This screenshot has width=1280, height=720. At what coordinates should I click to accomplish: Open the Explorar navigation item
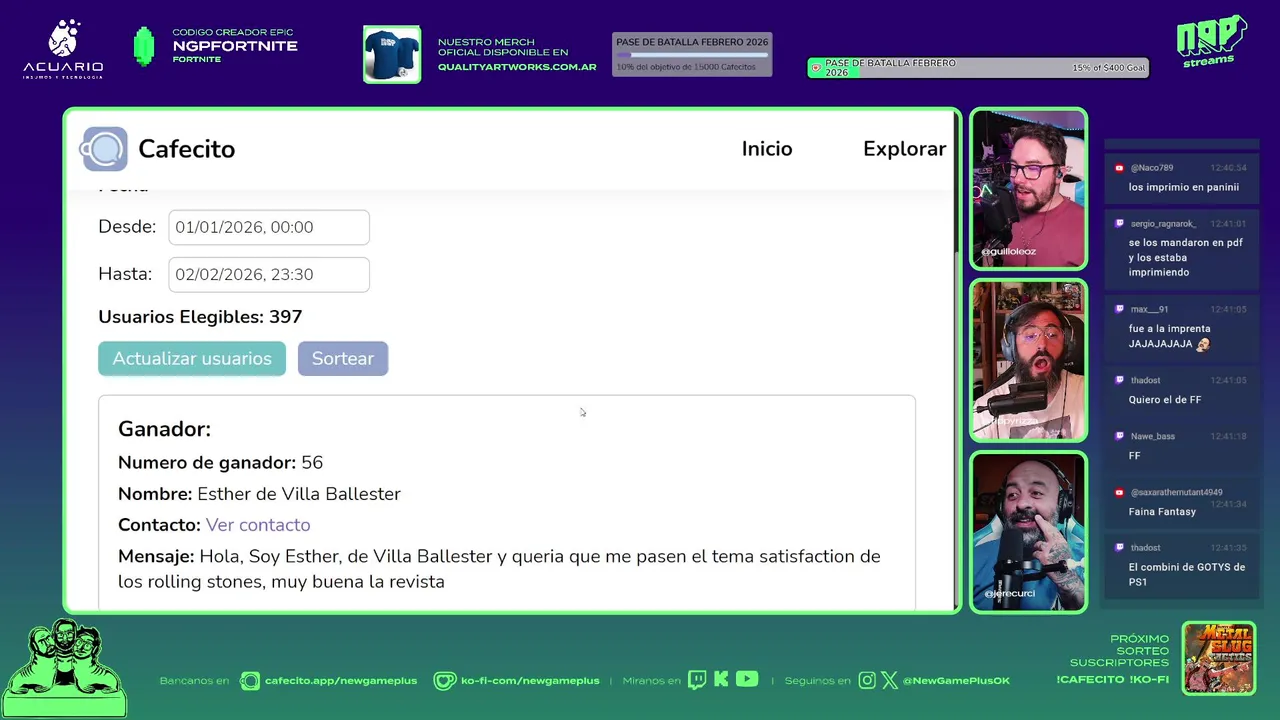pos(904,149)
